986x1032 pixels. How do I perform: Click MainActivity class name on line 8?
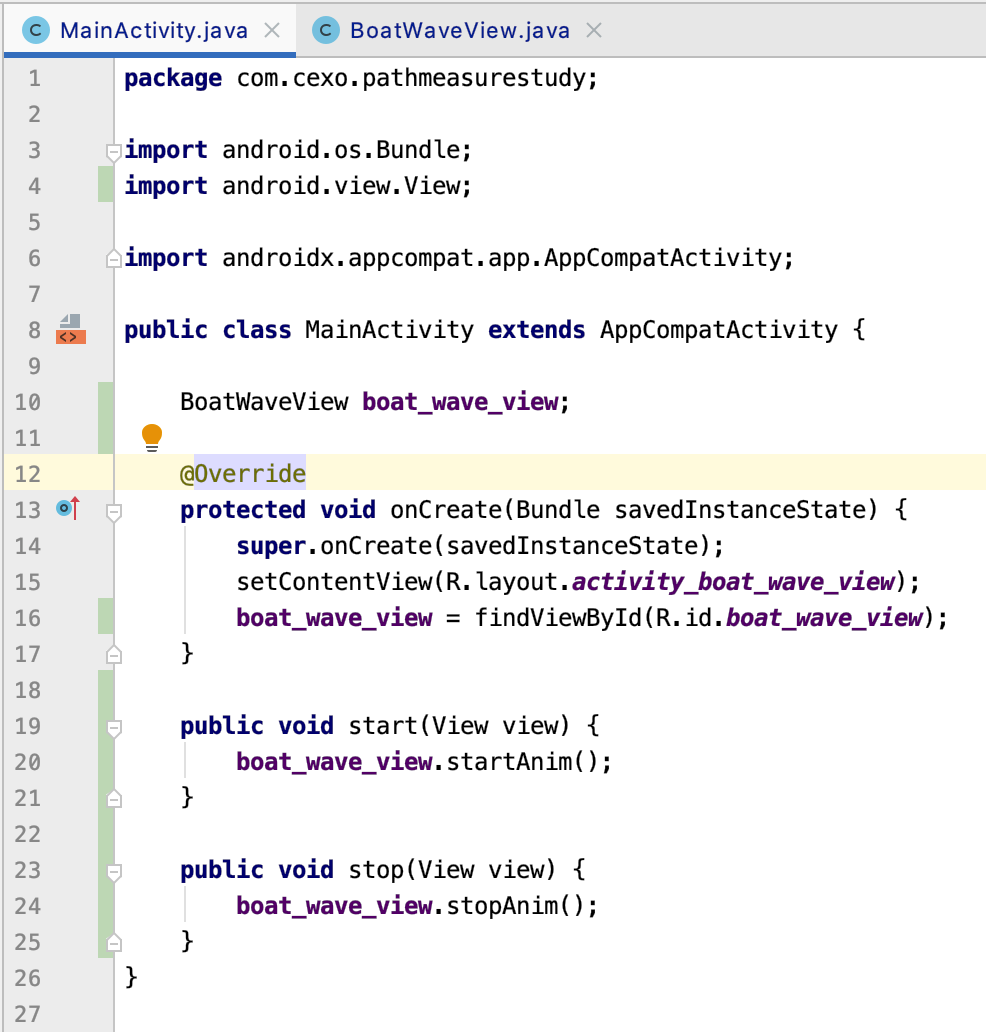(389, 330)
